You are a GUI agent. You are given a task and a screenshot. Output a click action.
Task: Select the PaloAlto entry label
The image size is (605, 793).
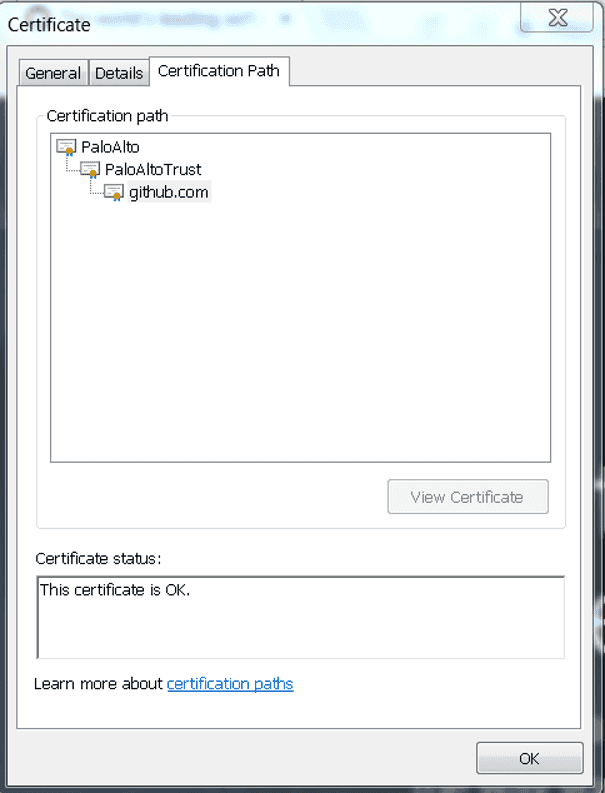(x=110, y=148)
